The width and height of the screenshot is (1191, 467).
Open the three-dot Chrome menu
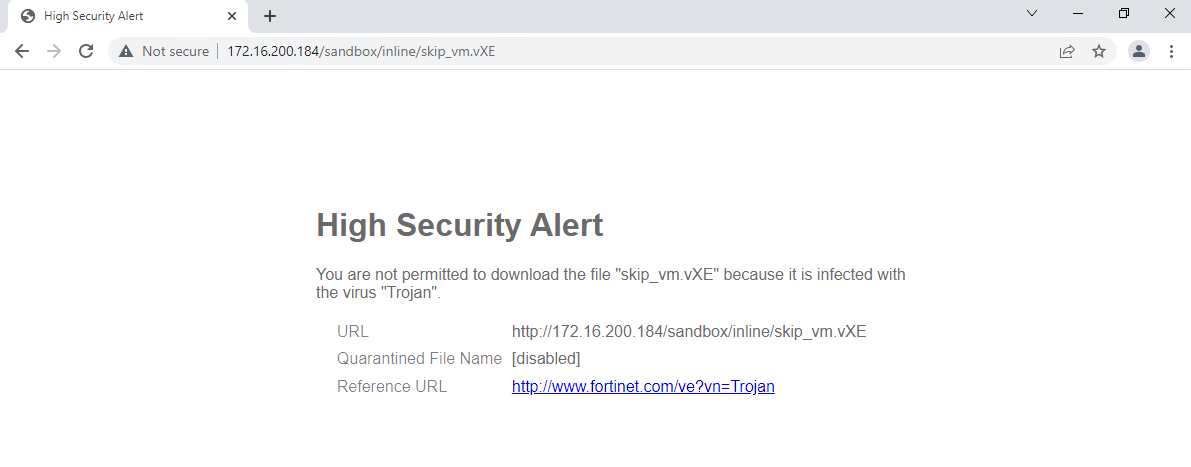tap(1171, 51)
